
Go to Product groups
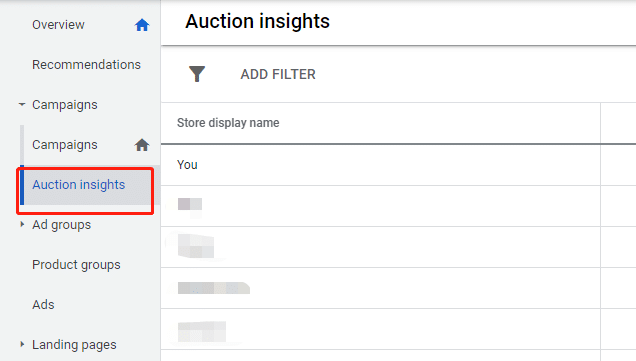tap(76, 265)
